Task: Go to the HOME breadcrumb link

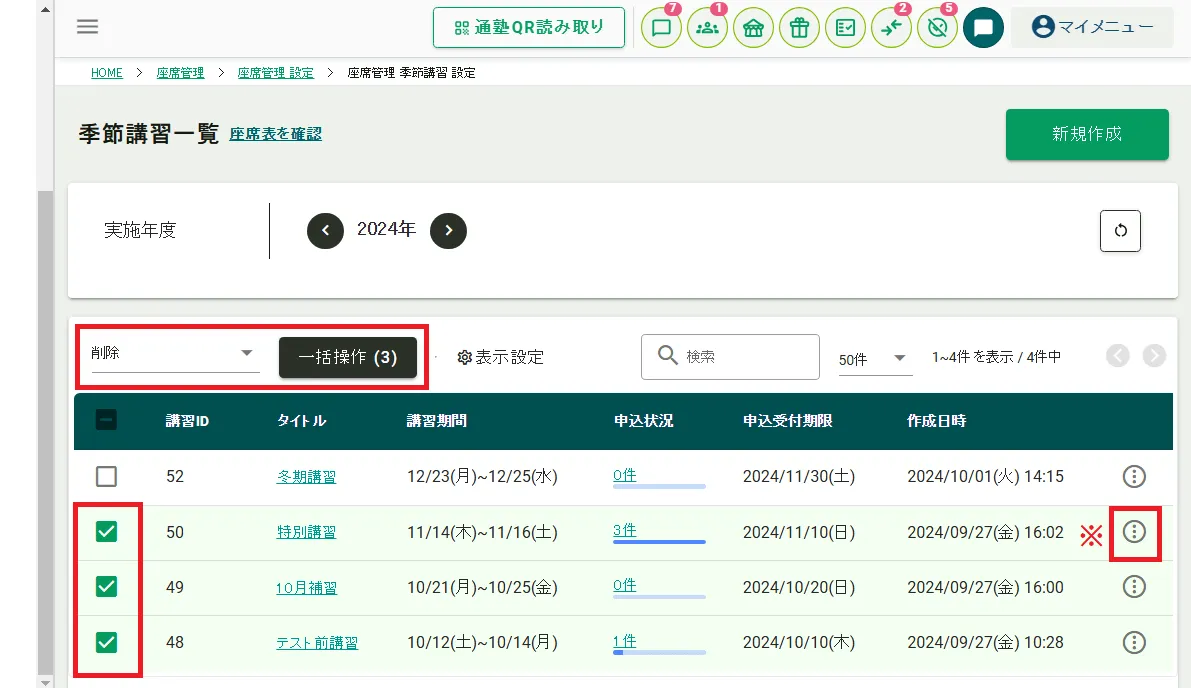Action: click(x=106, y=73)
